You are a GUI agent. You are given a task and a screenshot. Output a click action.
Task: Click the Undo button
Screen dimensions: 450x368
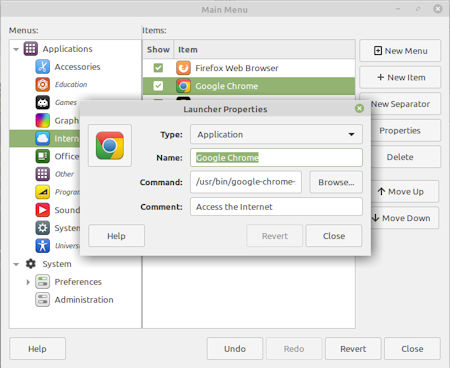click(235, 349)
